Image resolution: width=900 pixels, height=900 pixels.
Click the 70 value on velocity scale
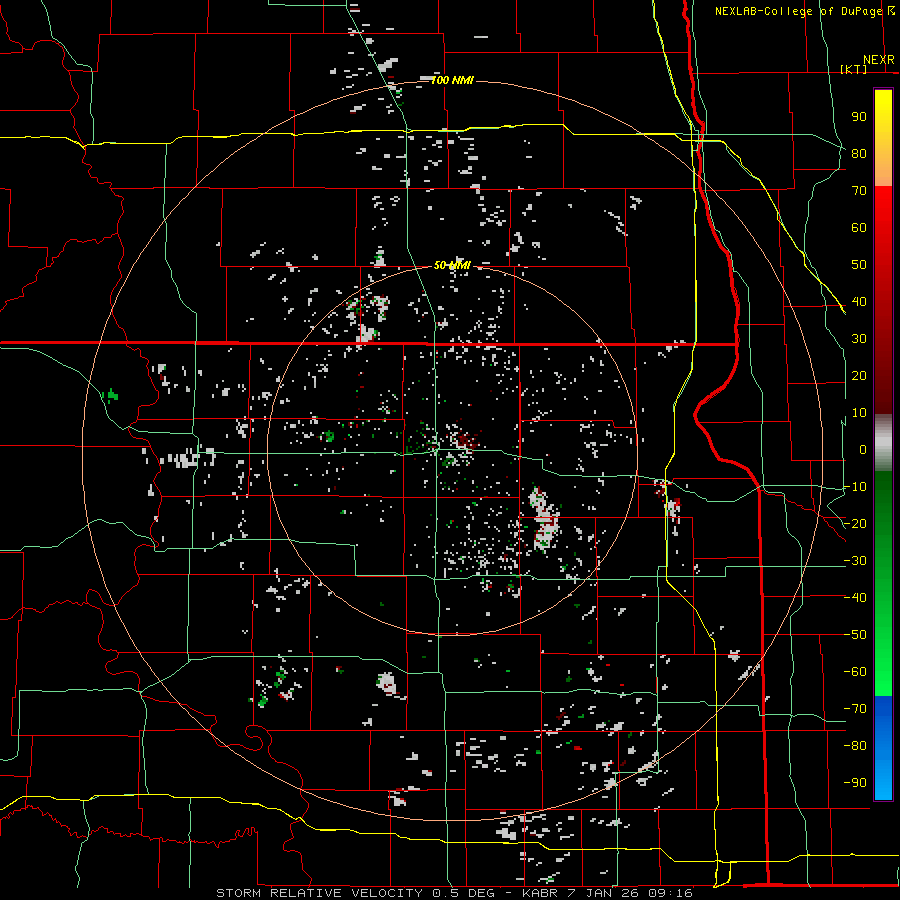[859, 191]
